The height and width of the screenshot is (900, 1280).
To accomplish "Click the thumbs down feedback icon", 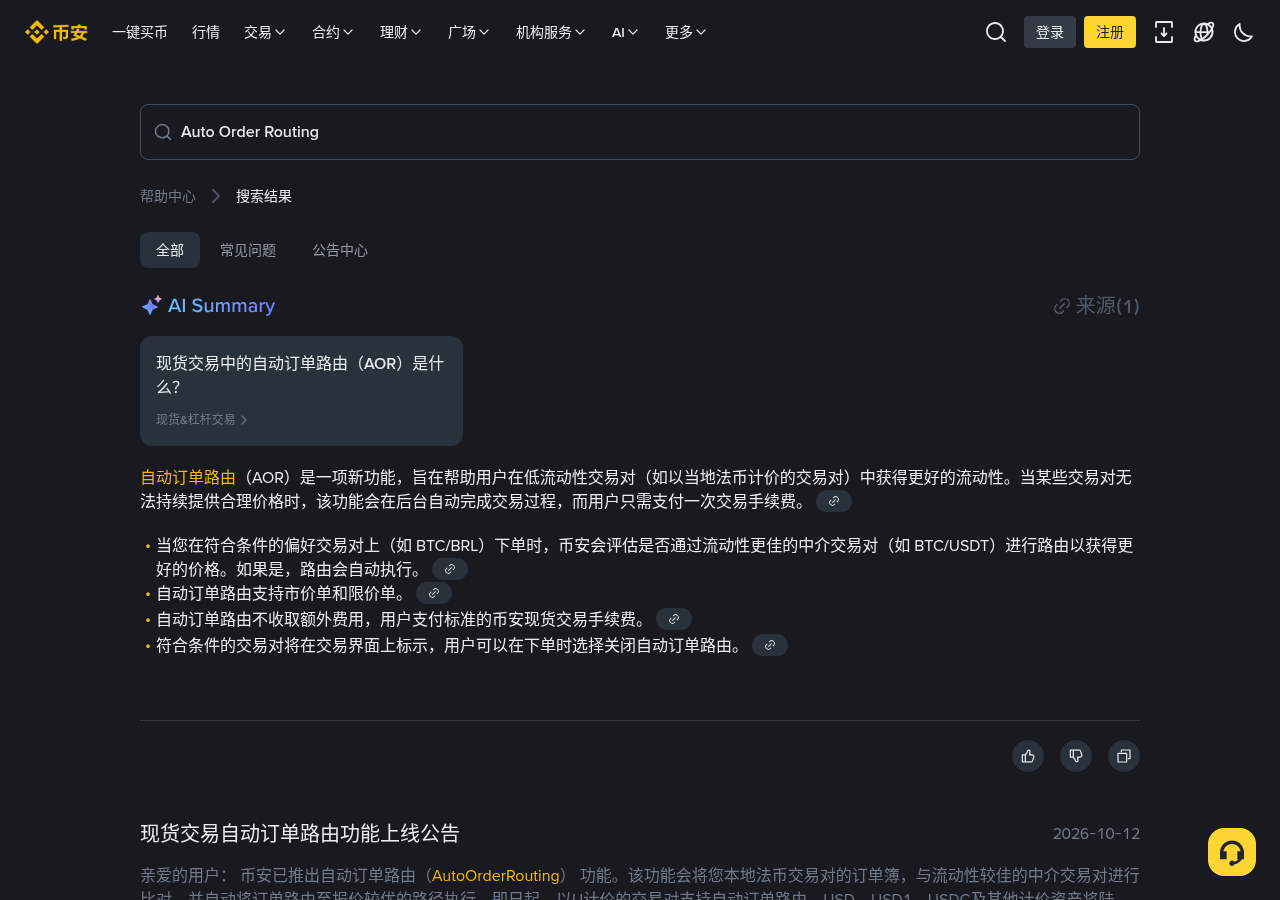I will pos(1076,756).
